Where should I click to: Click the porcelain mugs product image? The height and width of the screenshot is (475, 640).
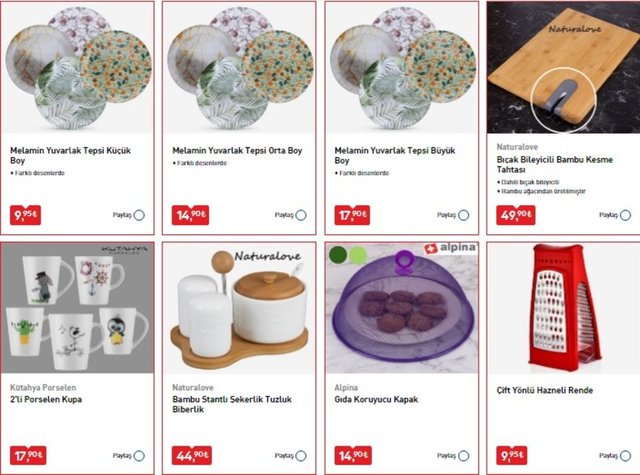[x=78, y=308]
